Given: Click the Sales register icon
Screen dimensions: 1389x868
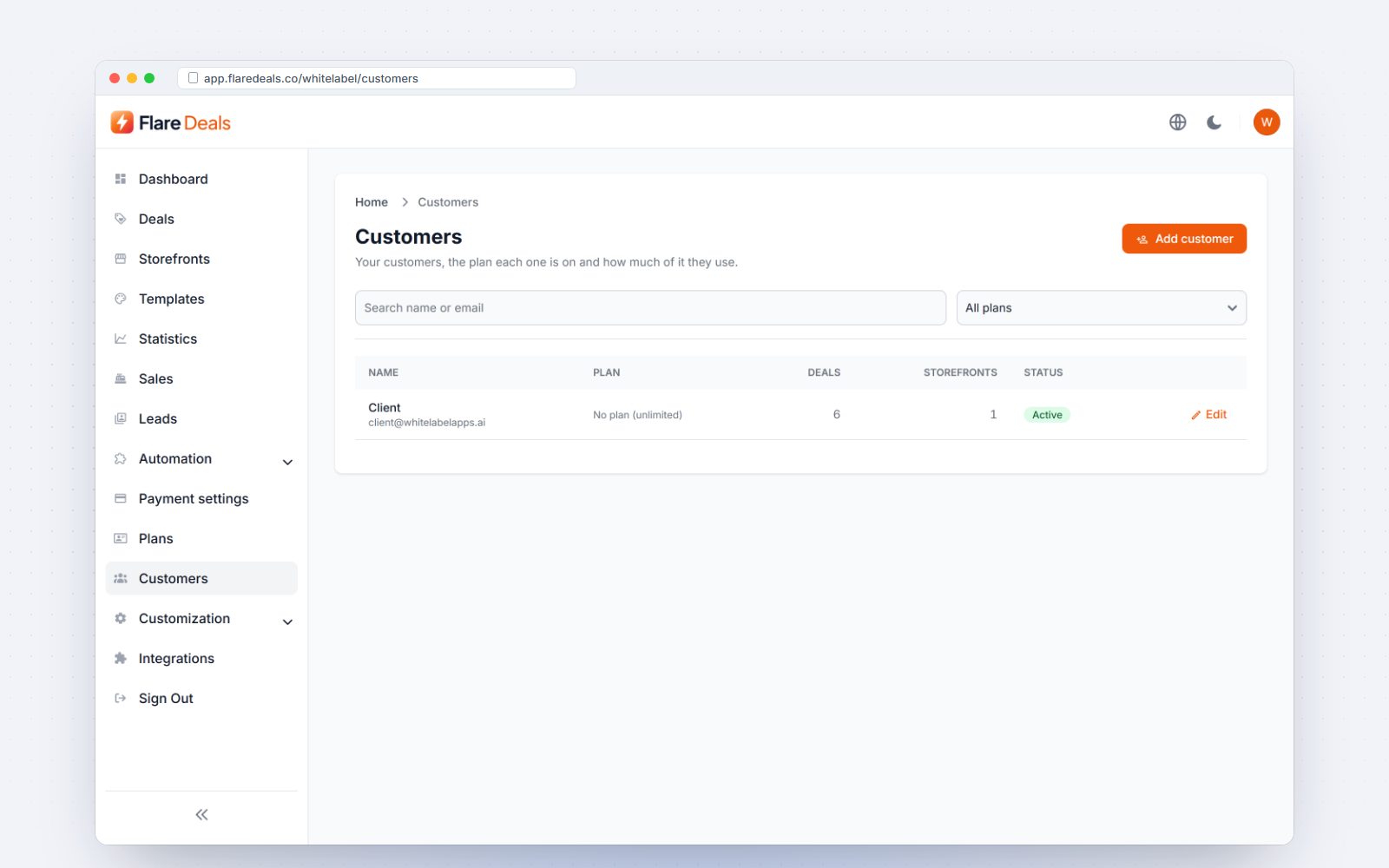Looking at the screenshot, I should tap(121, 378).
